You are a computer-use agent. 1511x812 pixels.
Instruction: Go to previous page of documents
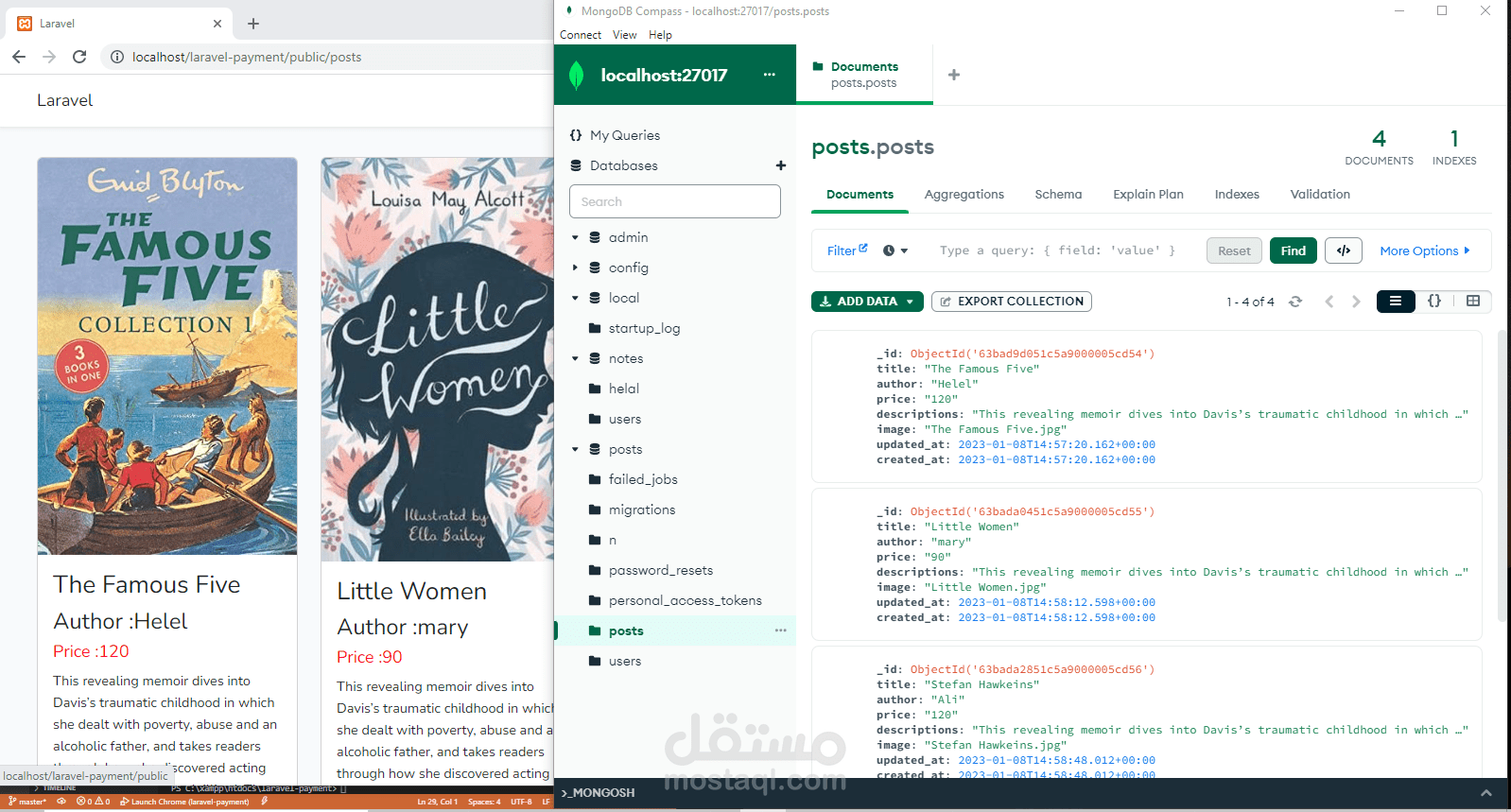click(x=1329, y=302)
